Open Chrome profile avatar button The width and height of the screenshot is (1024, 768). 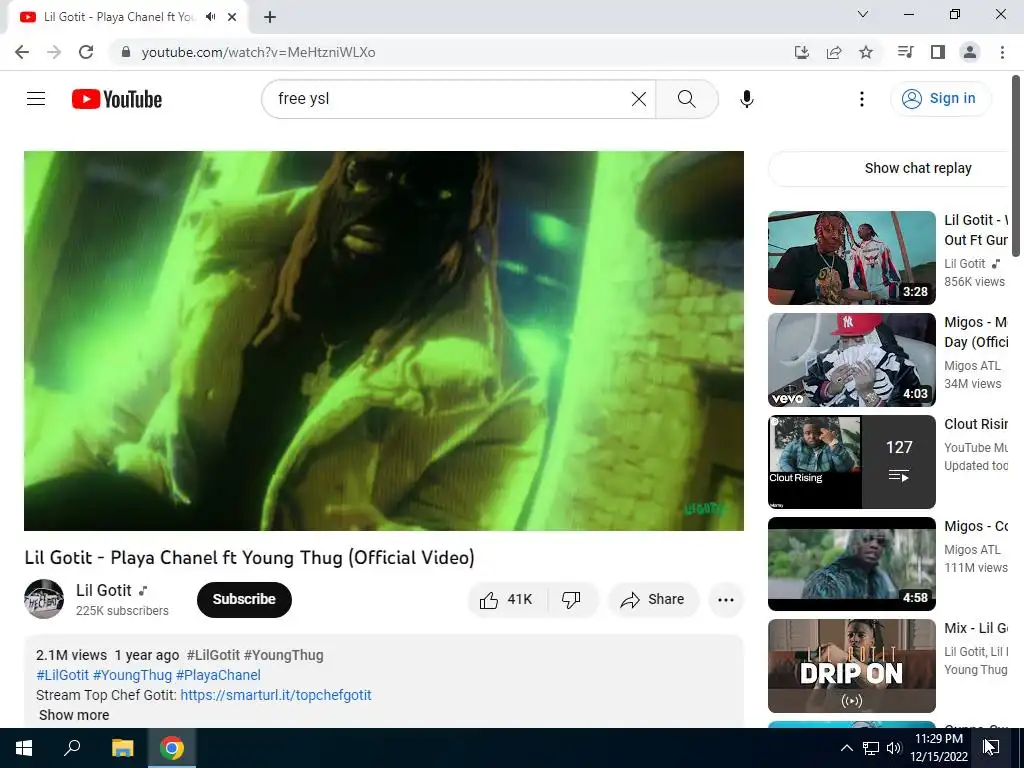(970, 52)
